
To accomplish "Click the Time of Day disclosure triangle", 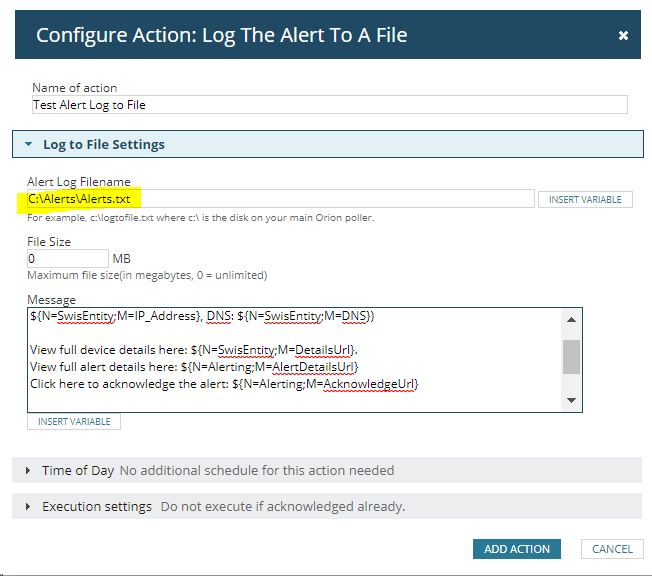I will click(28, 470).
